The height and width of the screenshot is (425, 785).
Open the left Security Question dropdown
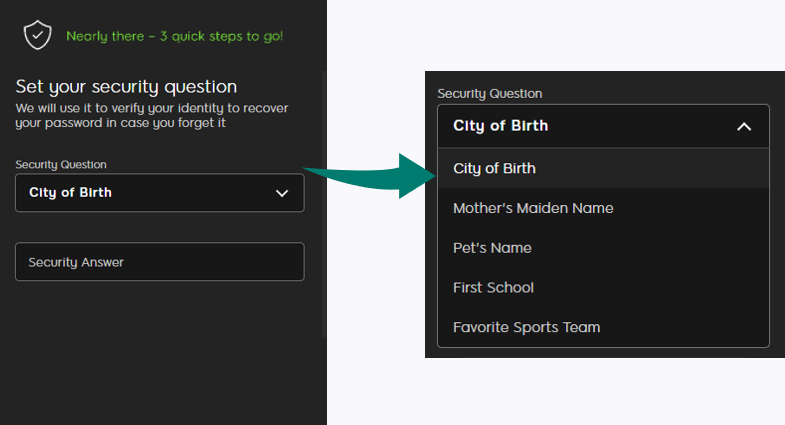coord(159,193)
